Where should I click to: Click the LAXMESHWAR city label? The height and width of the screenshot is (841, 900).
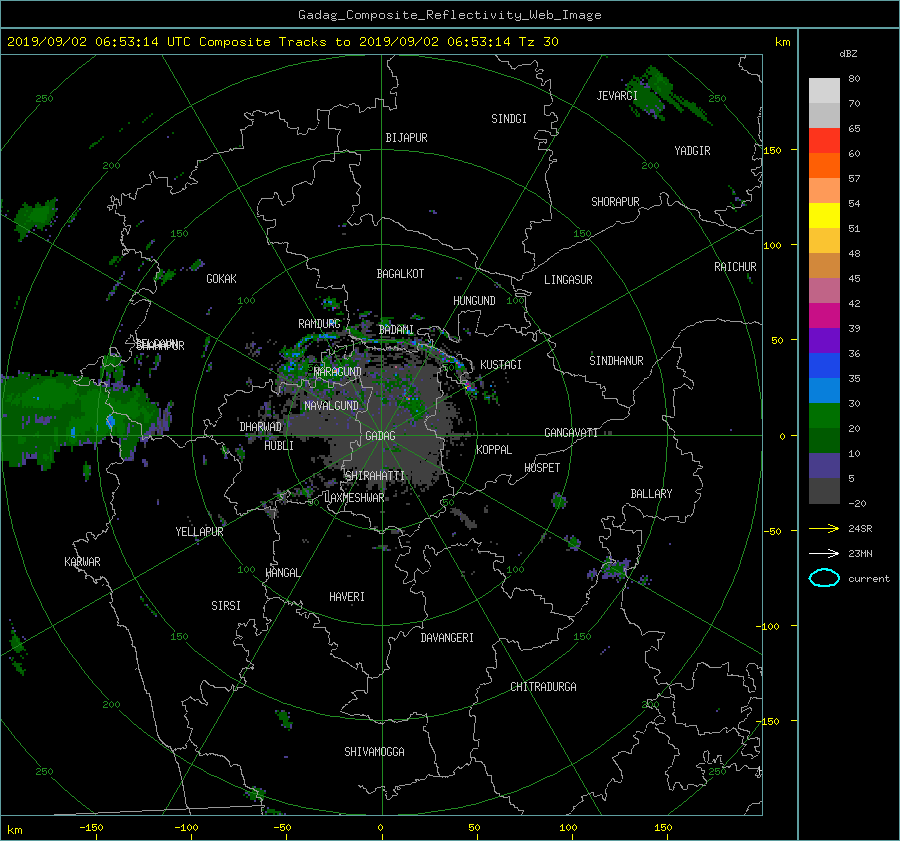(x=355, y=498)
